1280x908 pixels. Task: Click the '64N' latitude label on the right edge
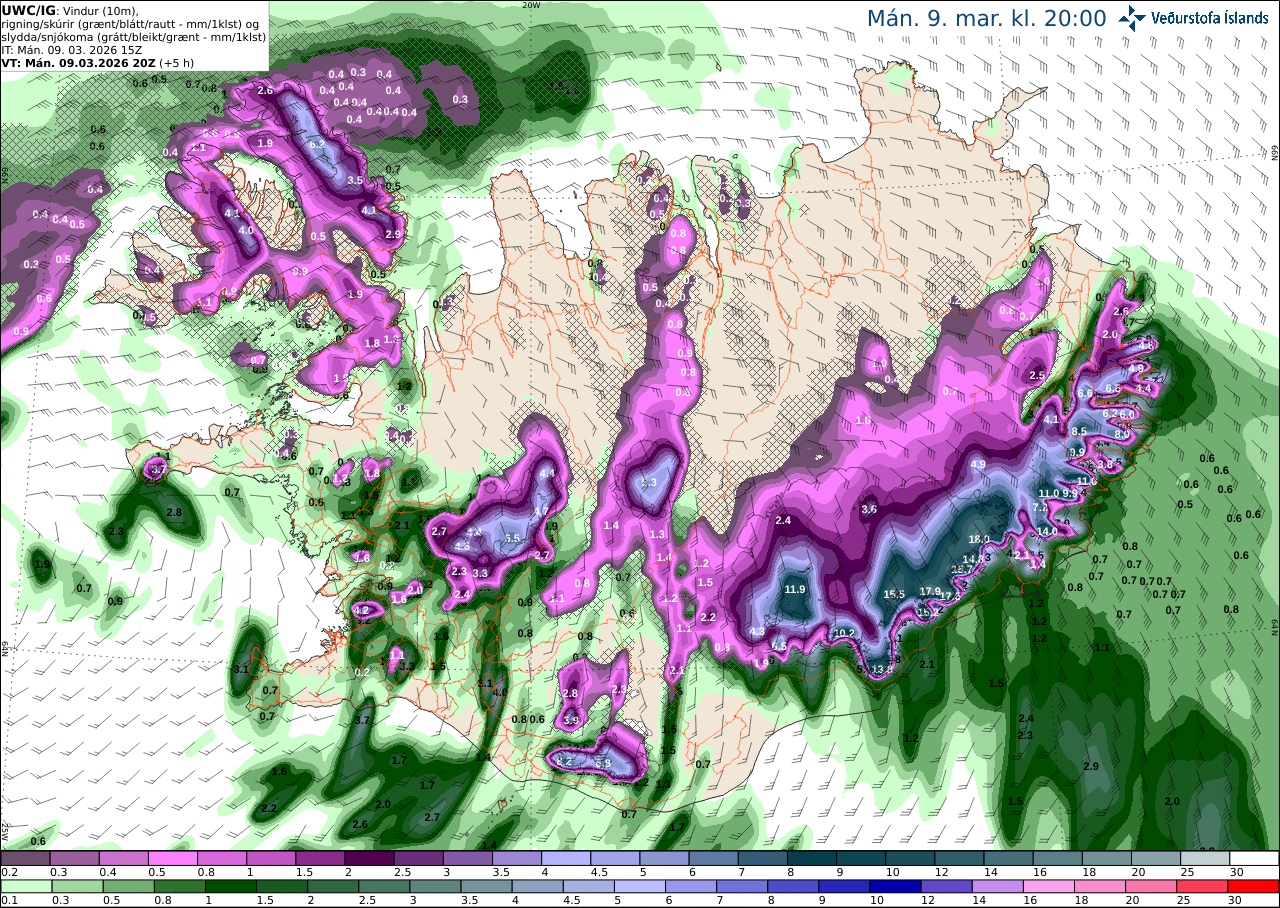click(x=1275, y=626)
